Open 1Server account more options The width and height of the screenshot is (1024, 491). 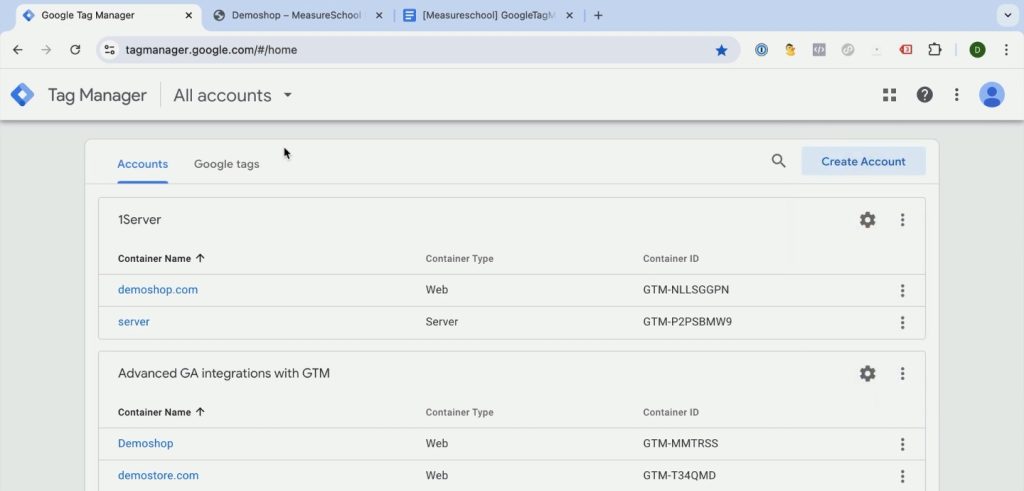(x=903, y=219)
